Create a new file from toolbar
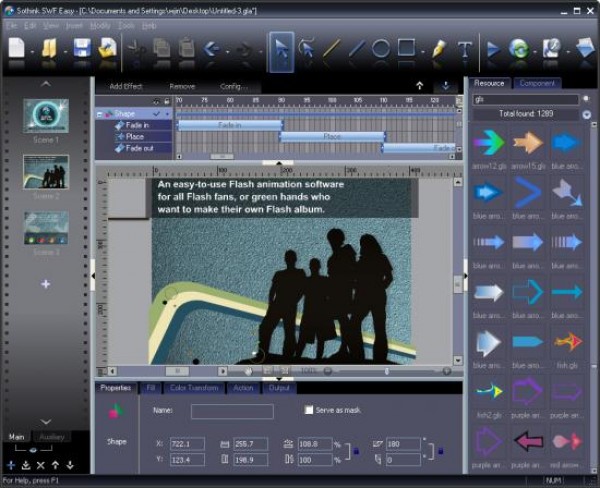The width and height of the screenshot is (600, 488). [x=17, y=48]
